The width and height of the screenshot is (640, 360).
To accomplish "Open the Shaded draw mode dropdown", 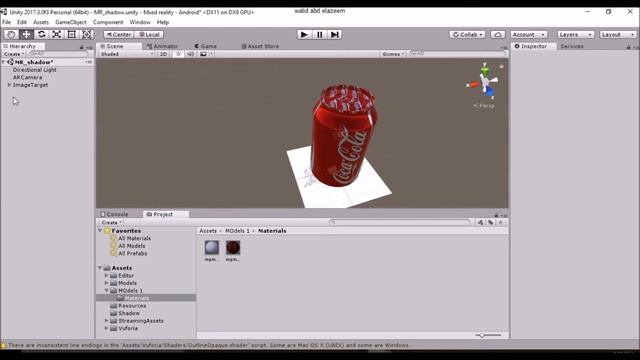I will [127, 54].
